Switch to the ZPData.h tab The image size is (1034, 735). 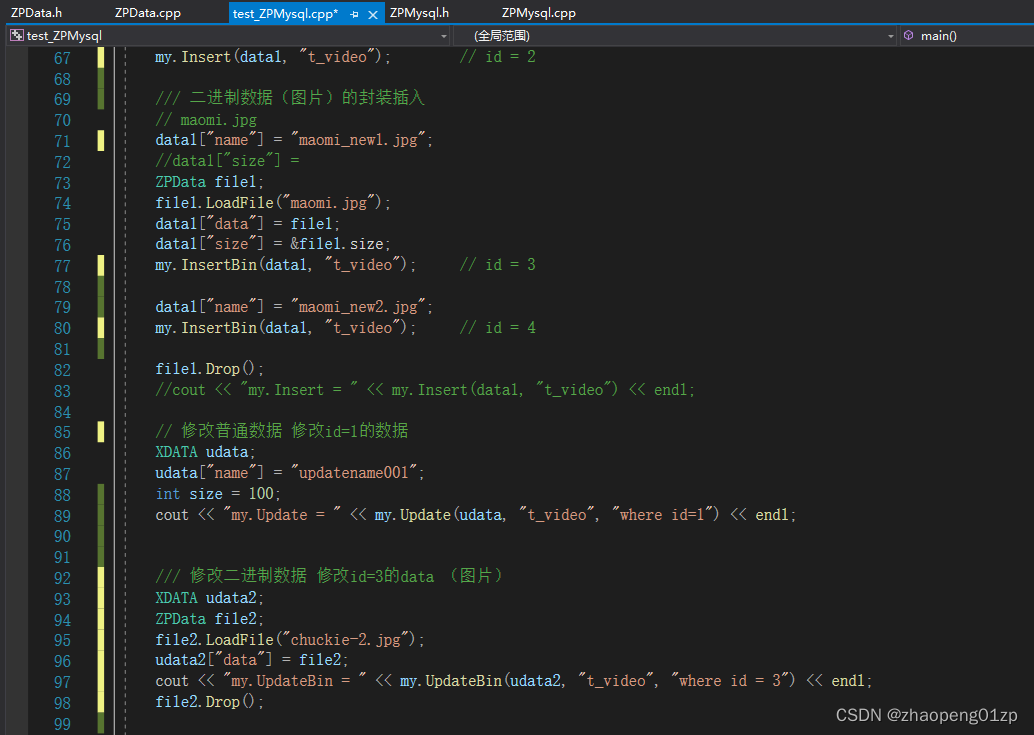coord(37,13)
